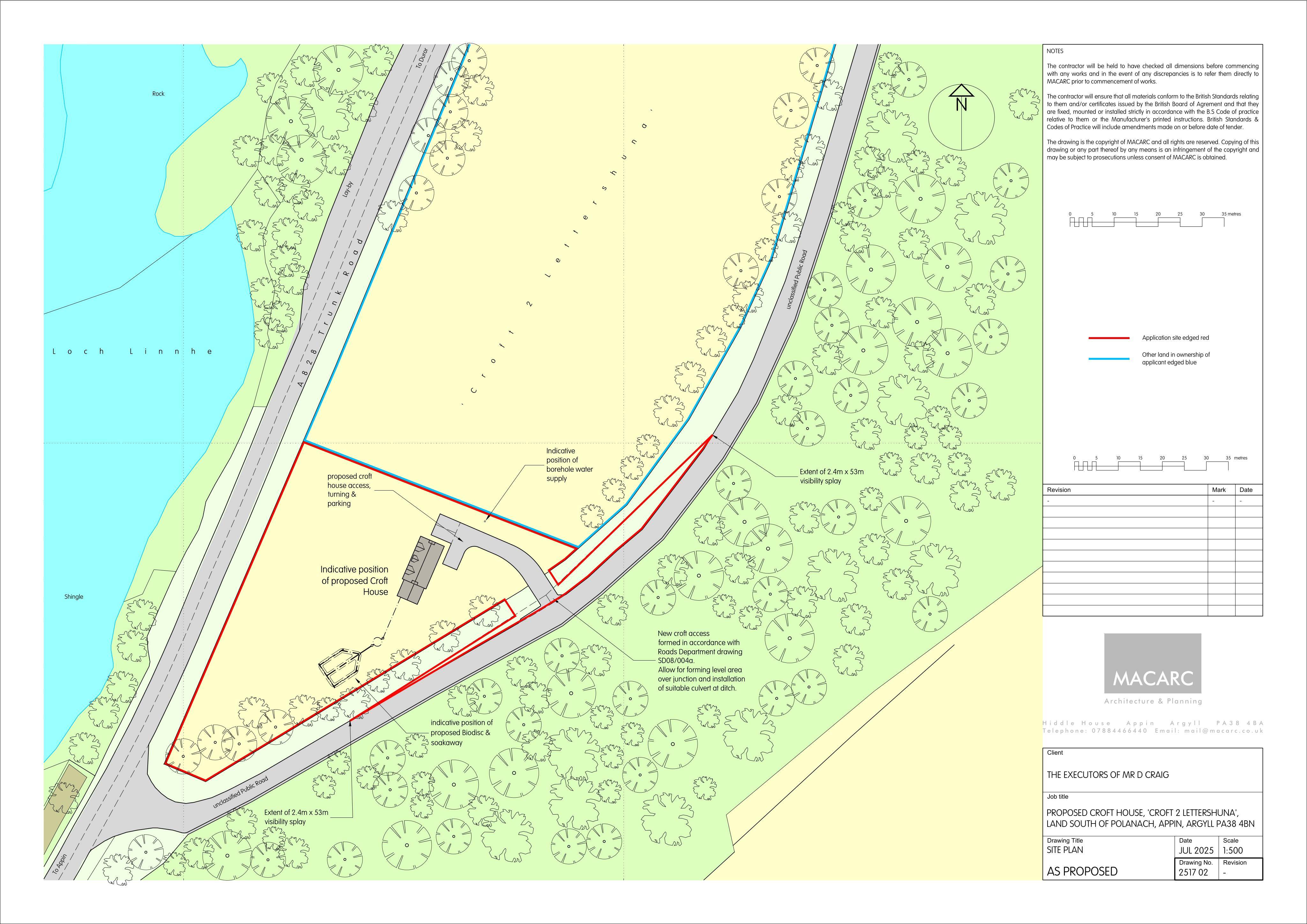Click the client name 'THE EXECUTORS OF MR D CRAIG'
1307x924 pixels.
pyautogui.click(x=1108, y=775)
